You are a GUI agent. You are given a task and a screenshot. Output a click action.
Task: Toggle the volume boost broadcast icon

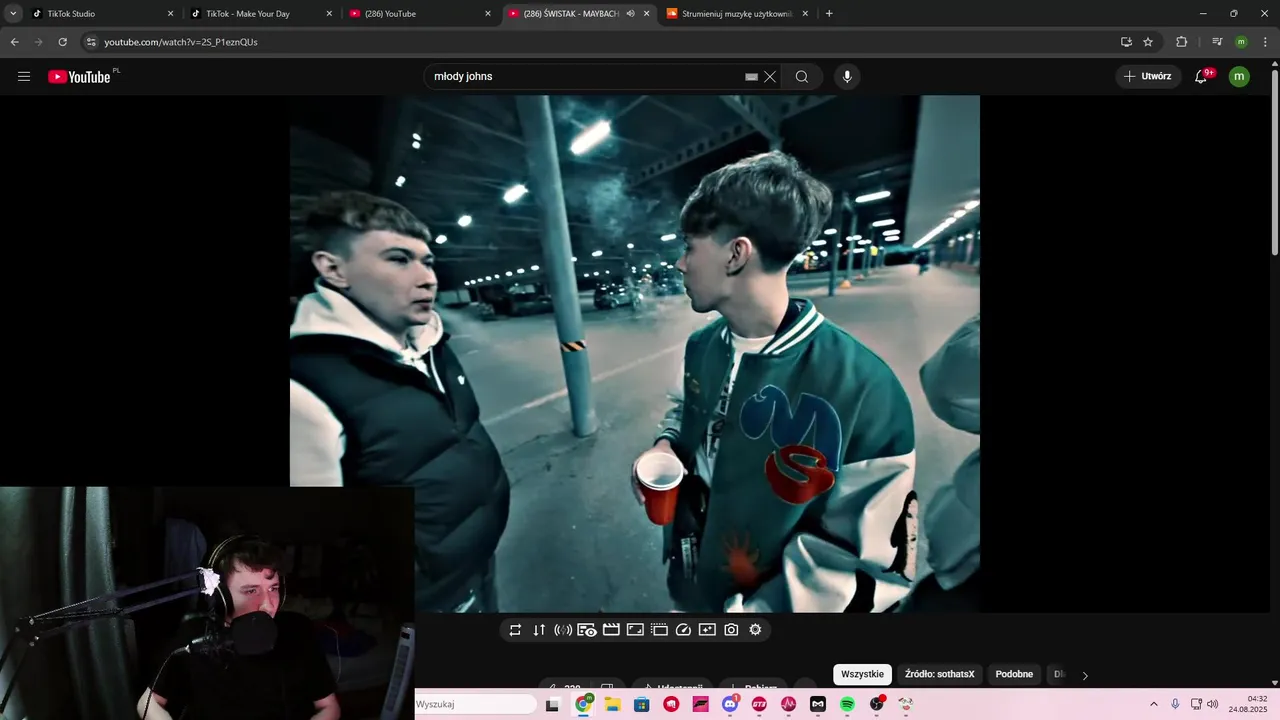point(563,630)
